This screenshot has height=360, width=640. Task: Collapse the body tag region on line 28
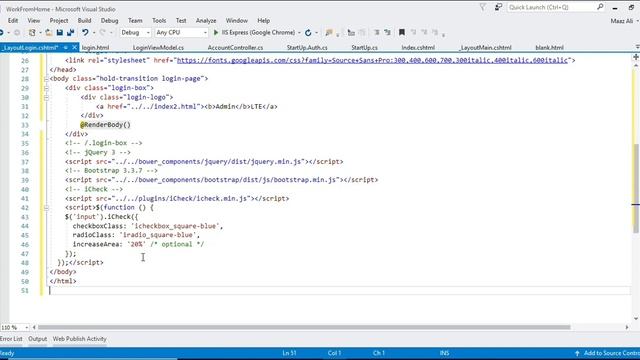[x=46, y=79]
